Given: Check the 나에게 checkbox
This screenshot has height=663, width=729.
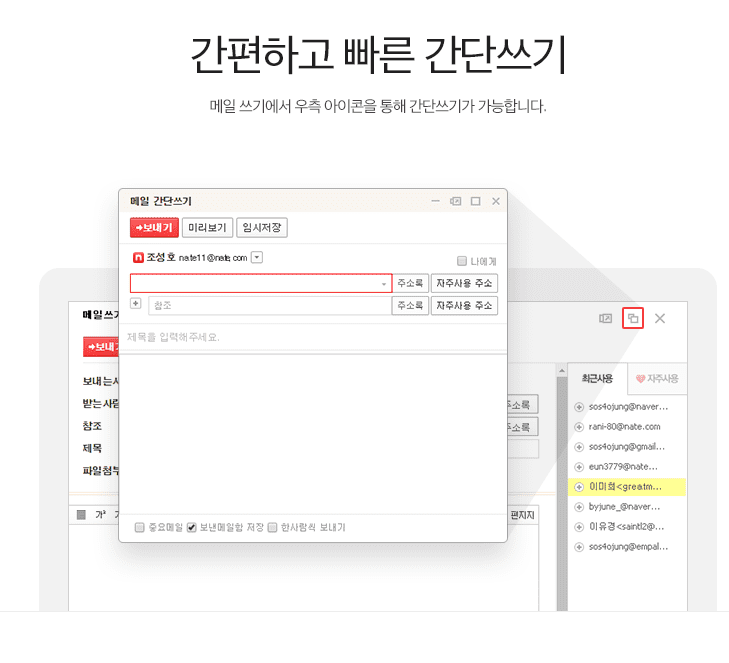Looking at the screenshot, I should tap(462, 261).
